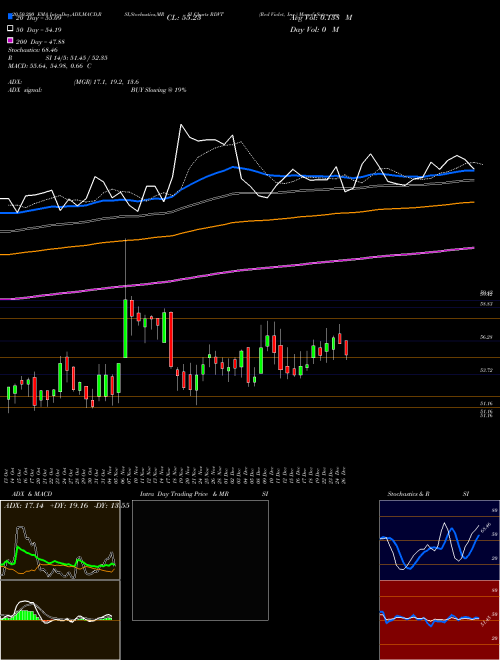Click the 'SI 14/3: 51.45 / 52.33' reading
The height and width of the screenshot is (660, 500).
[x=77, y=58]
